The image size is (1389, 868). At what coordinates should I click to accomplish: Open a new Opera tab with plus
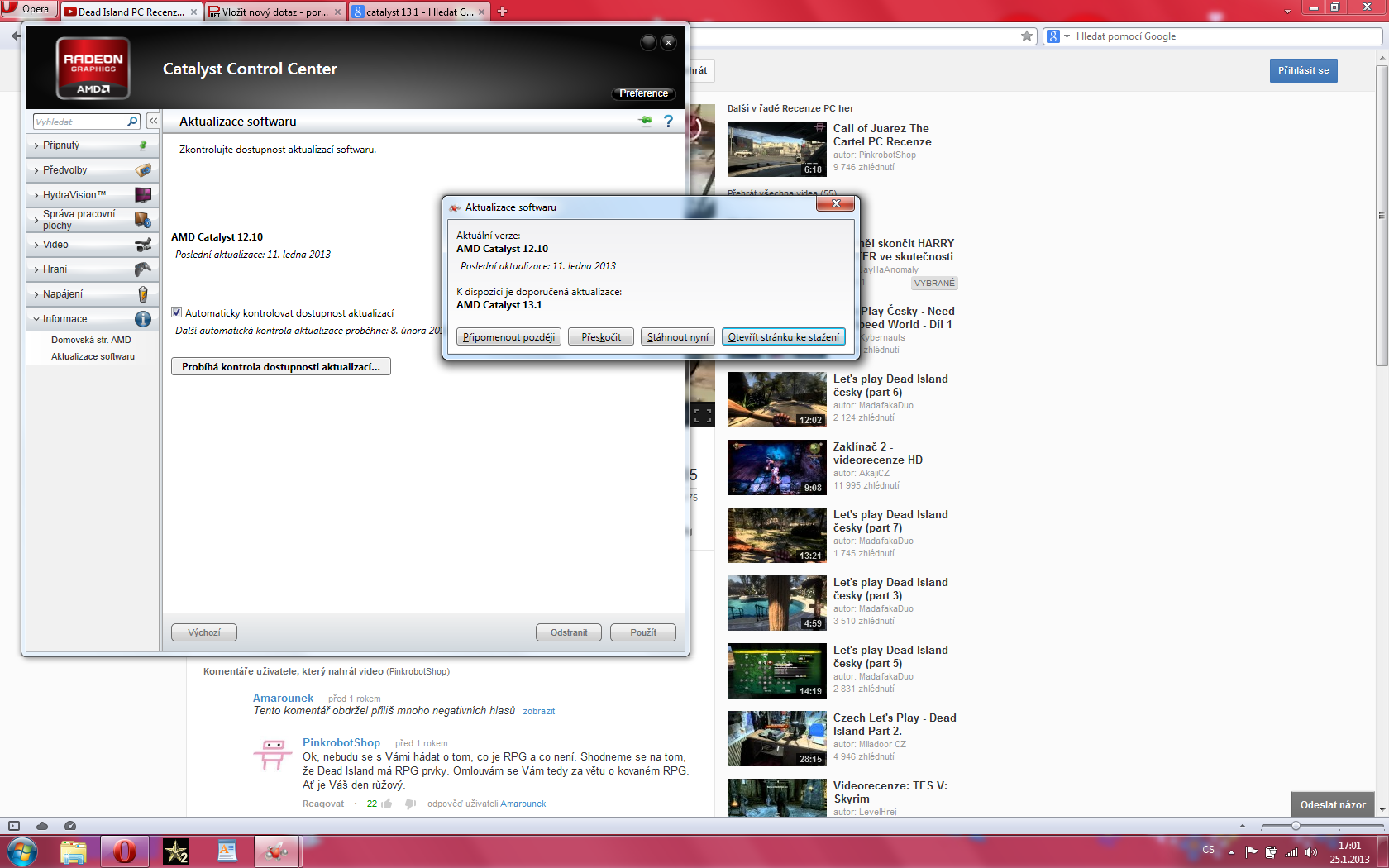[x=502, y=12]
